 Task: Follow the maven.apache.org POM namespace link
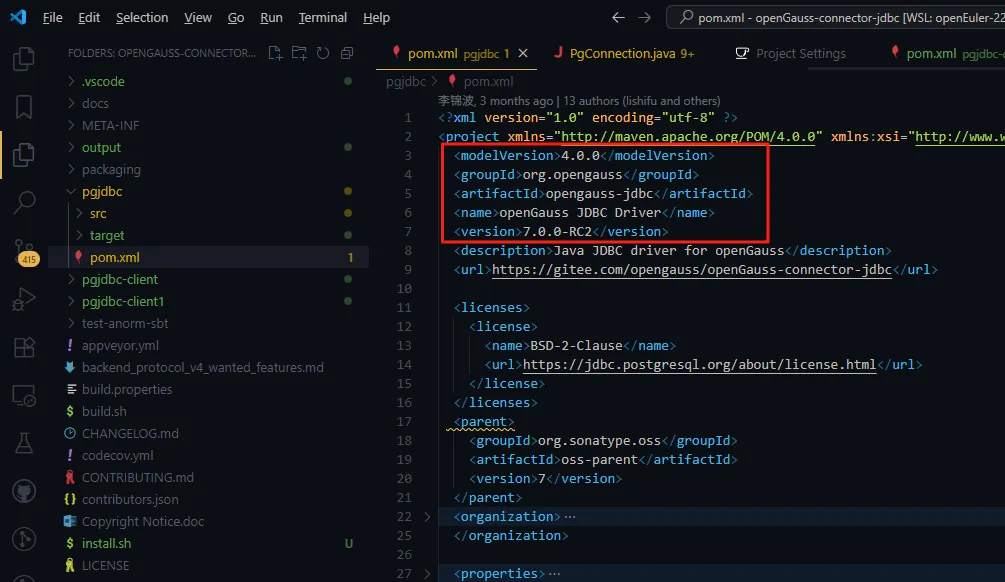tap(688, 137)
